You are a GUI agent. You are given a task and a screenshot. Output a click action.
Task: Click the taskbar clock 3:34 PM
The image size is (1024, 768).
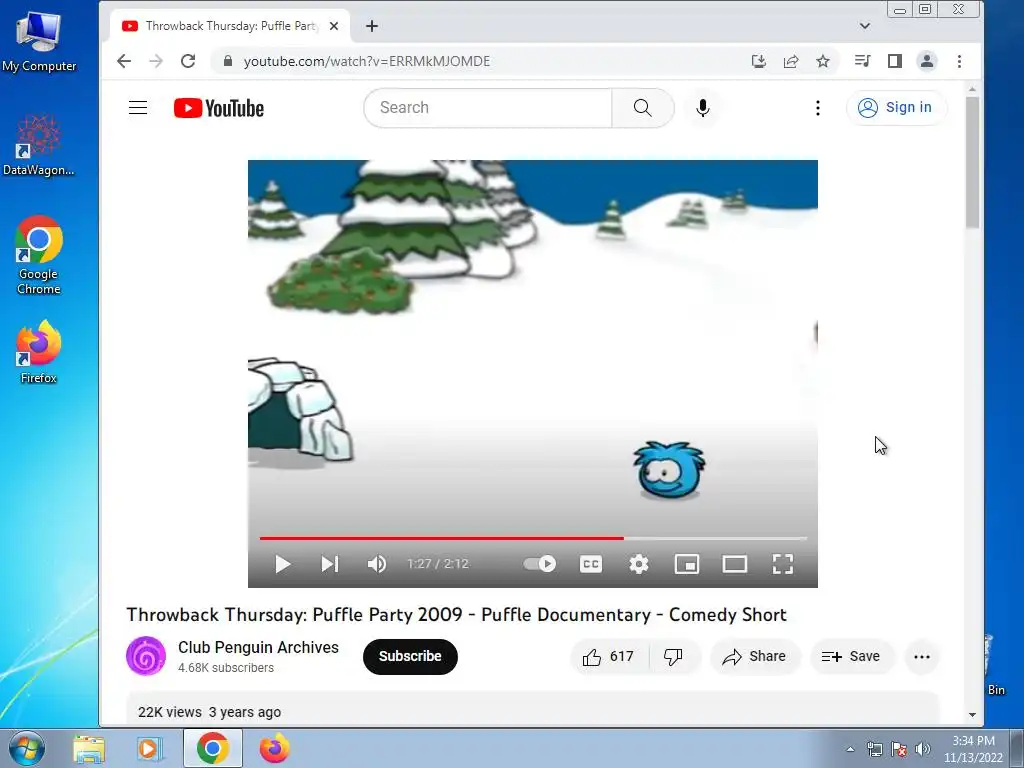click(x=973, y=741)
